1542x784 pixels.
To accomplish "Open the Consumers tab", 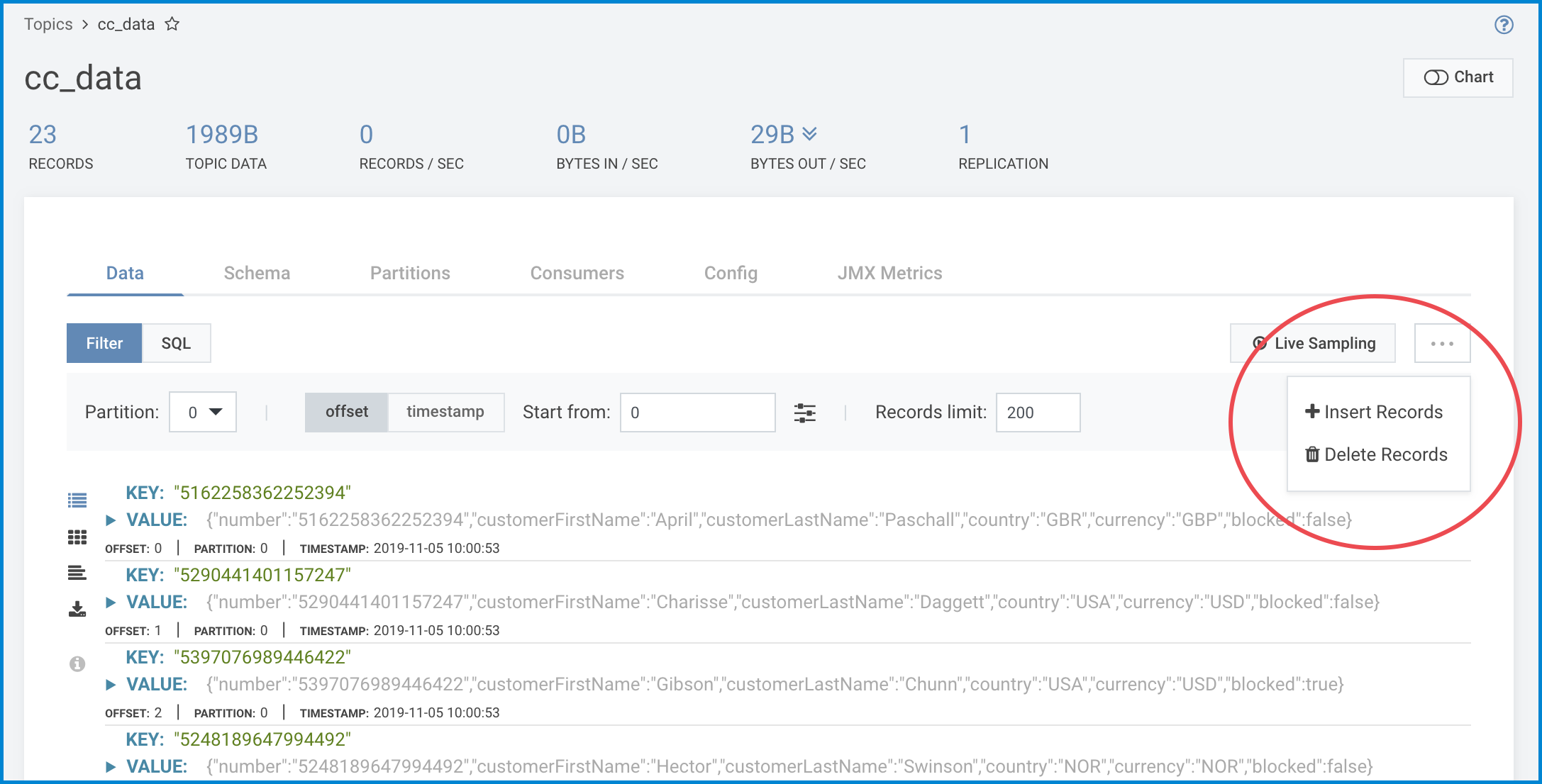I will pos(577,273).
